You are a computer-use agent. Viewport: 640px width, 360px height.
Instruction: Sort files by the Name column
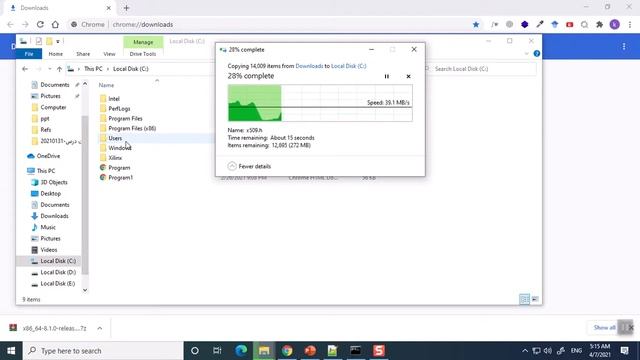[x=106, y=85]
